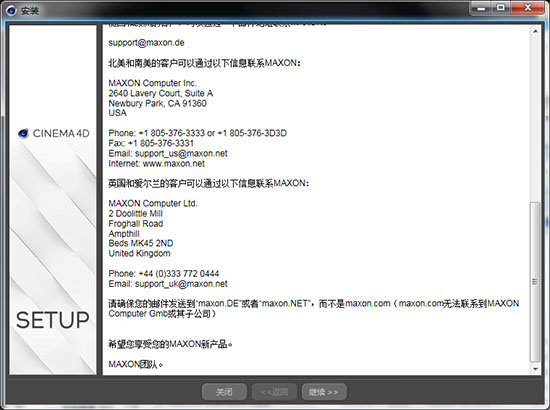Minimize the installer window
Viewport: 550px width, 410px height.
click(x=481, y=8)
